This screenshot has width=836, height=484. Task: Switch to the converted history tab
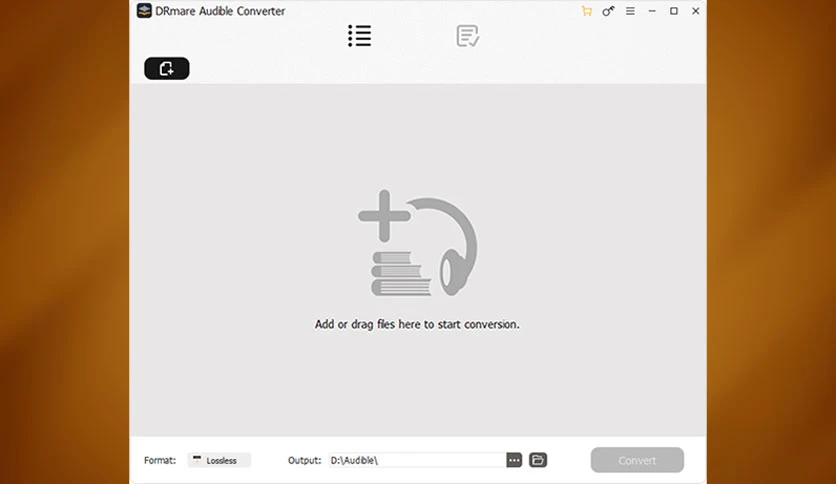468,36
